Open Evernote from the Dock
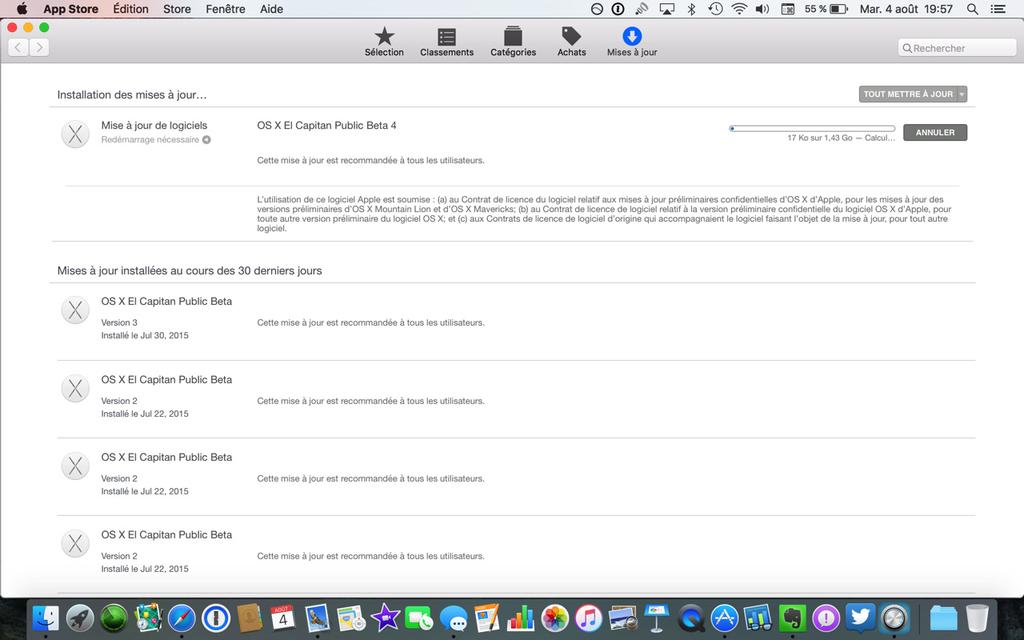Image resolution: width=1024 pixels, height=640 pixels. (x=792, y=618)
